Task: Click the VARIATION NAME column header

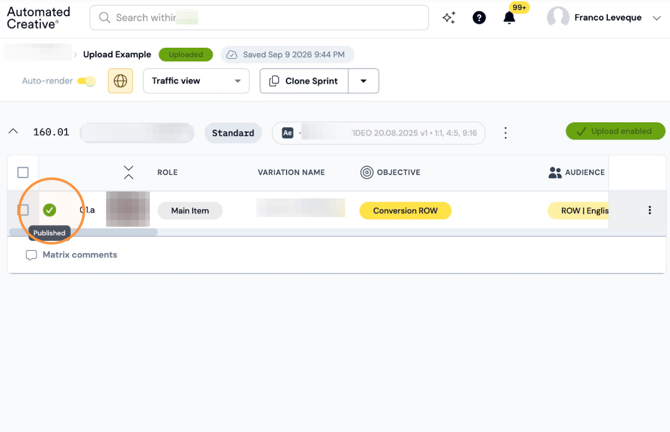Action: tap(291, 172)
